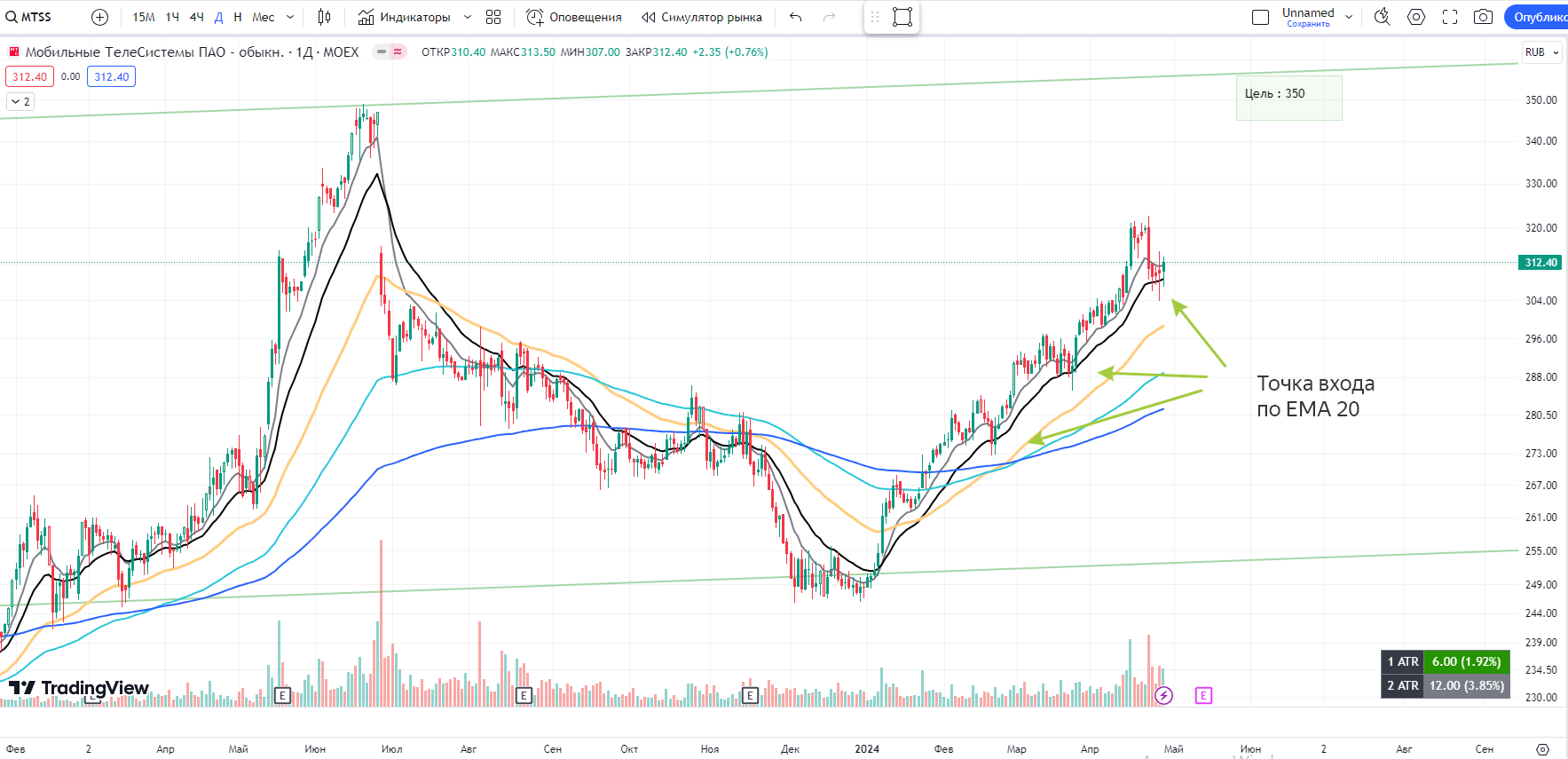Create an alert with Оповещения
This screenshot has width=1568, height=759.
coord(574,17)
